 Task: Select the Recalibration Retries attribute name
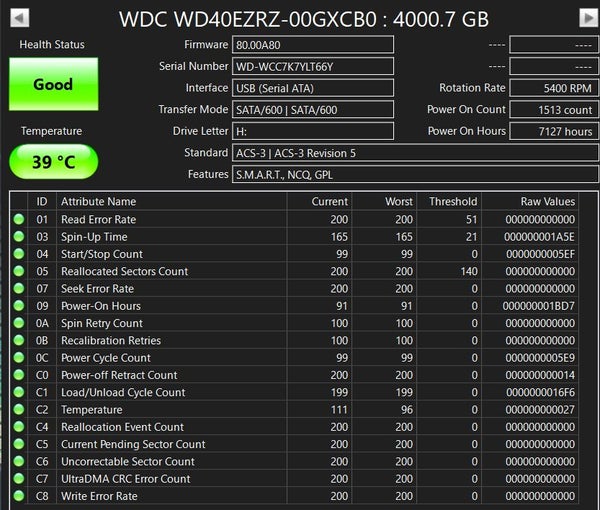pos(111,341)
